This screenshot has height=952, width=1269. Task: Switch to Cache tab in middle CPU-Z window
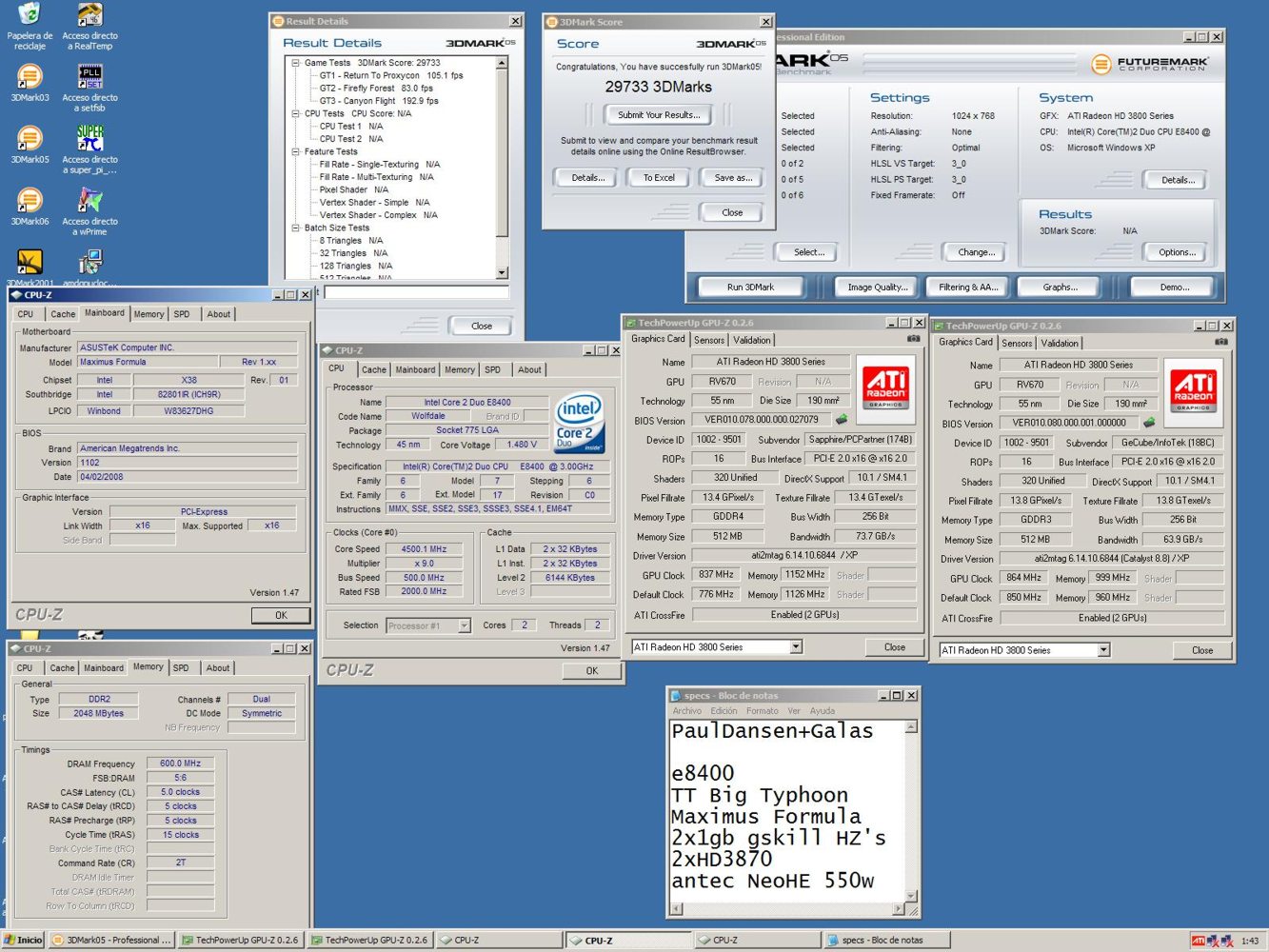click(x=374, y=369)
